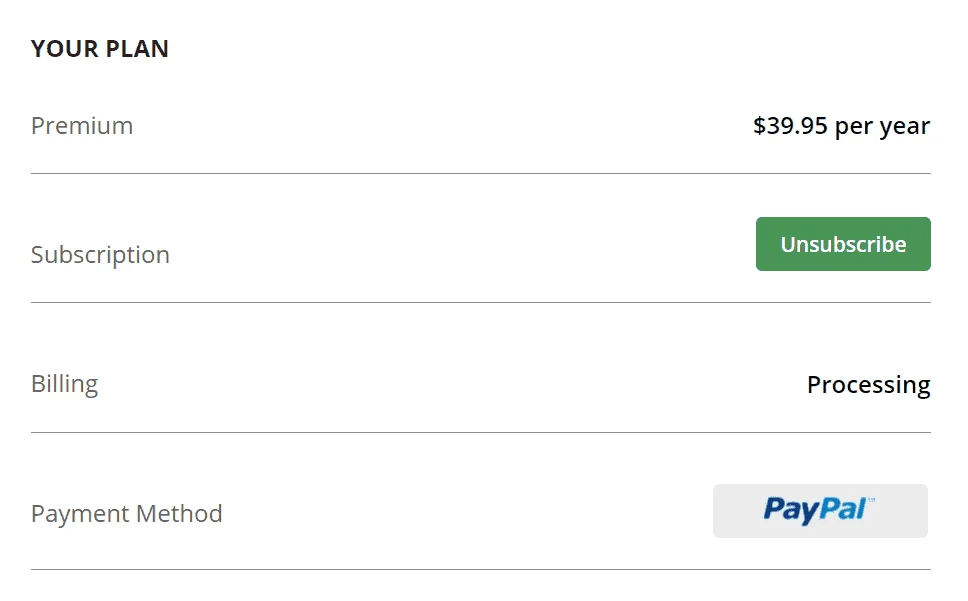Select the word "Method" in Payment Method
Image resolution: width=968 pixels, height=601 pixels.
click(179, 513)
